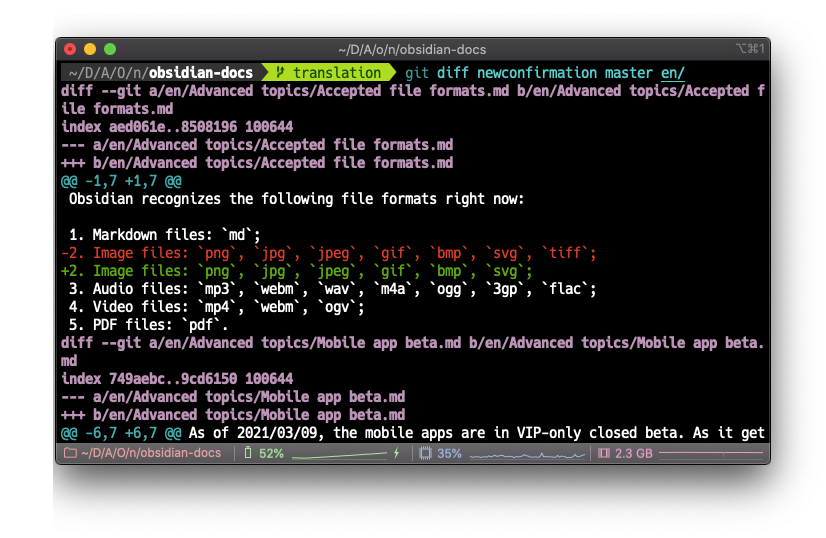
Task: Click the memory usage graph line
Action: pyautogui.click(x=711, y=453)
